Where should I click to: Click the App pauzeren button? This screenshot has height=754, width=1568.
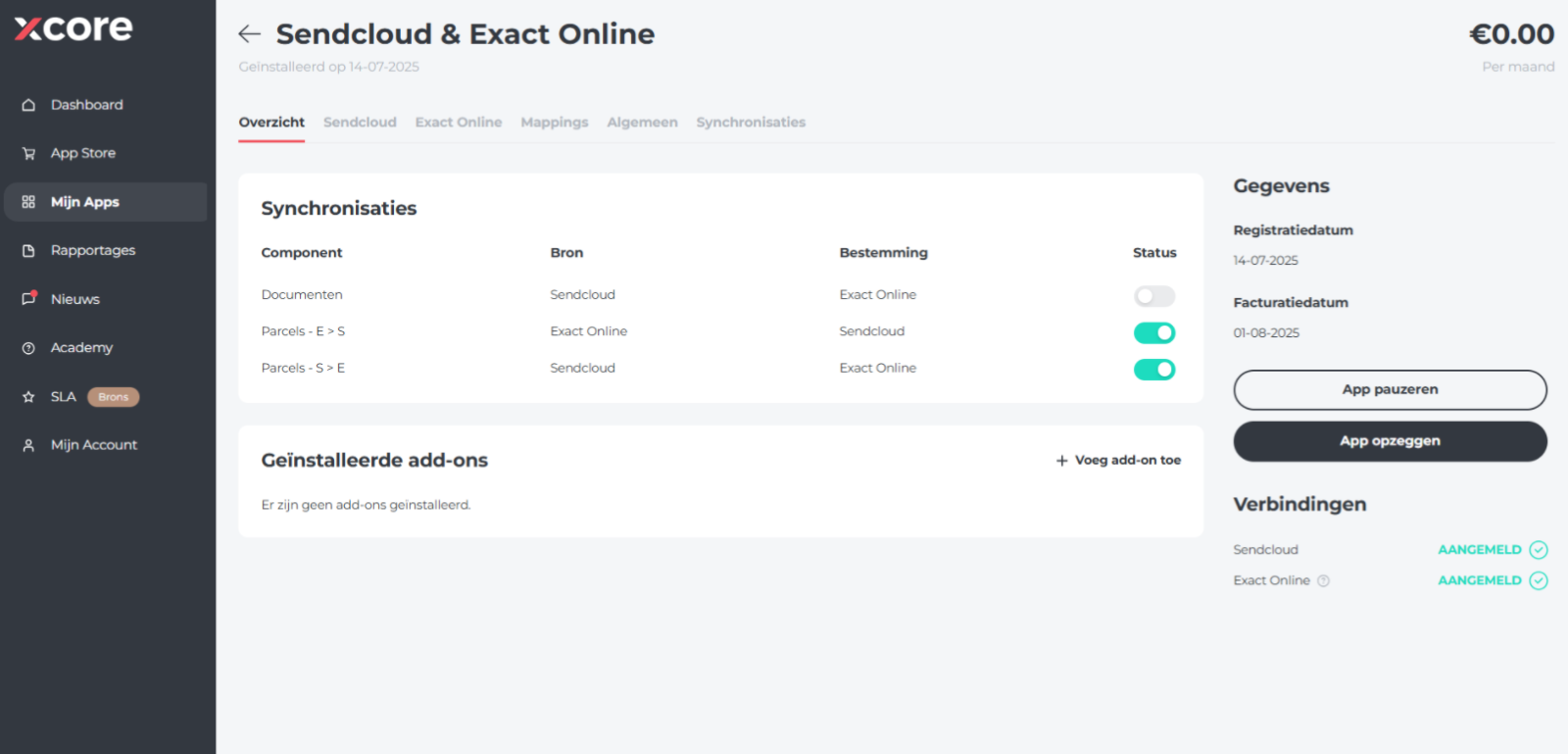[1390, 390]
